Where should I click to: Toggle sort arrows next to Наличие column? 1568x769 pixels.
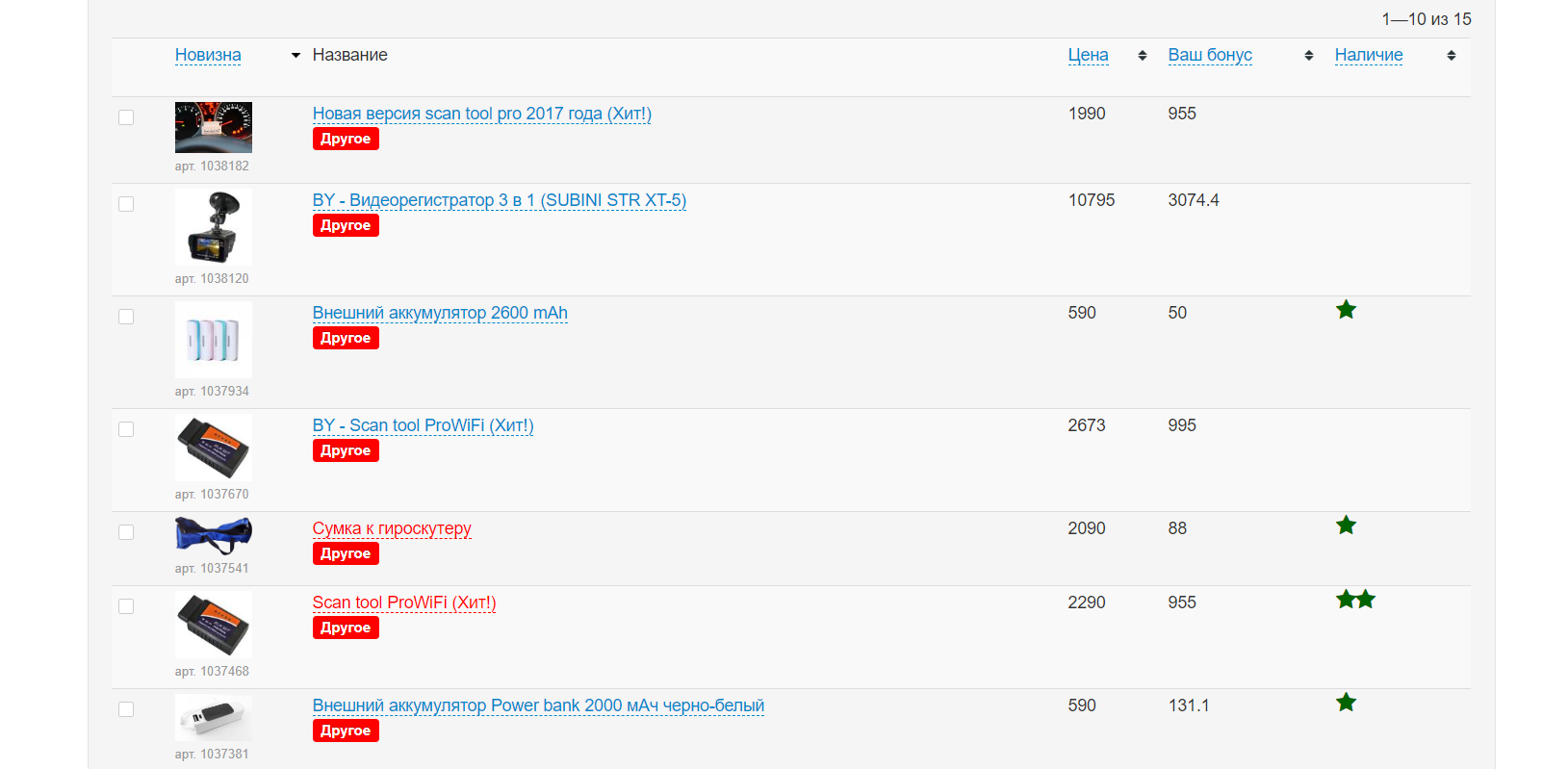click(x=1451, y=56)
